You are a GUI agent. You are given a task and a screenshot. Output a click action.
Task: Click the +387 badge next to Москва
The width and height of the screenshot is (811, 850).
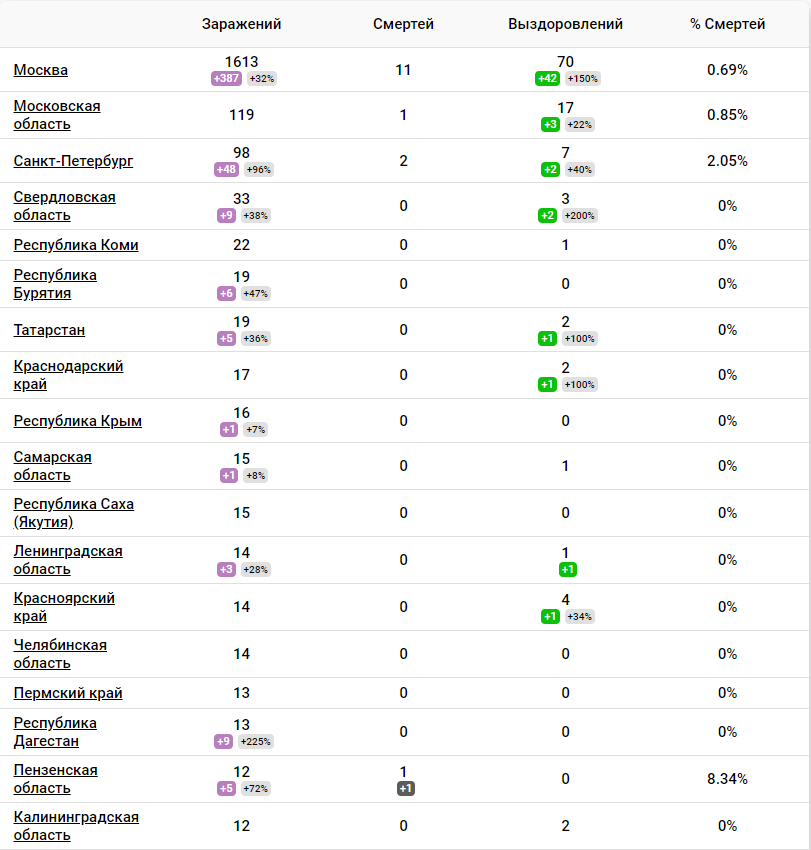tap(225, 77)
